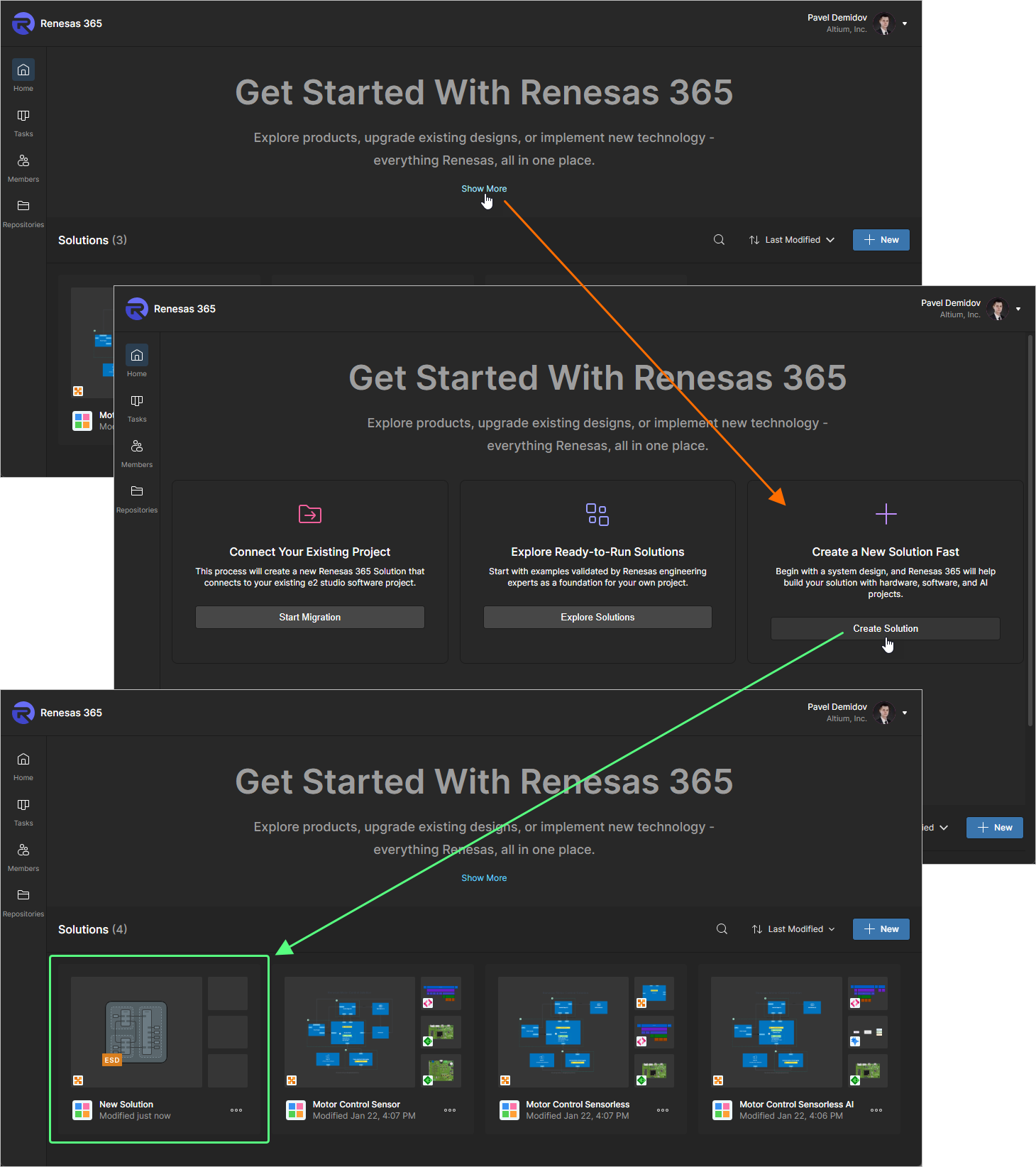The image size is (1036, 1167).
Task: Click the Start Migration button
Action: click(x=310, y=618)
